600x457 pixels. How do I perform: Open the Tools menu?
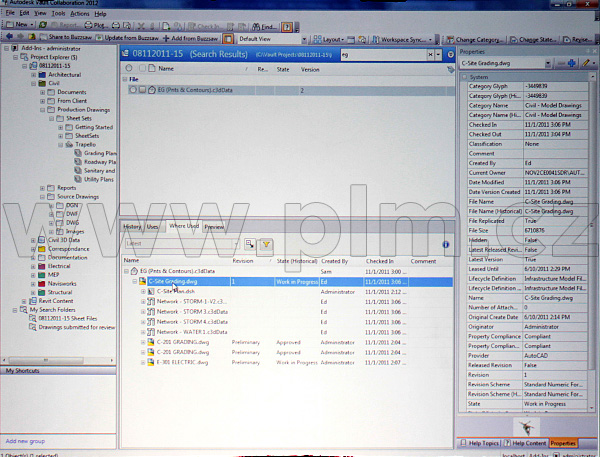(x=58, y=14)
